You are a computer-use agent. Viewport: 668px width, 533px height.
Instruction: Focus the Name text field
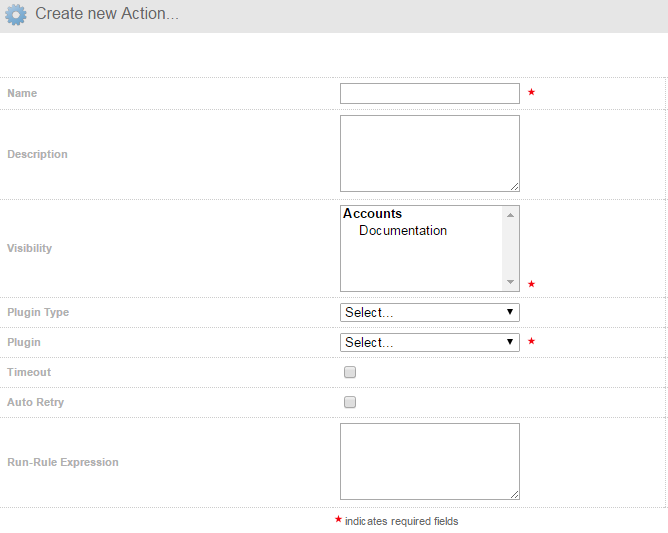(x=430, y=93)
